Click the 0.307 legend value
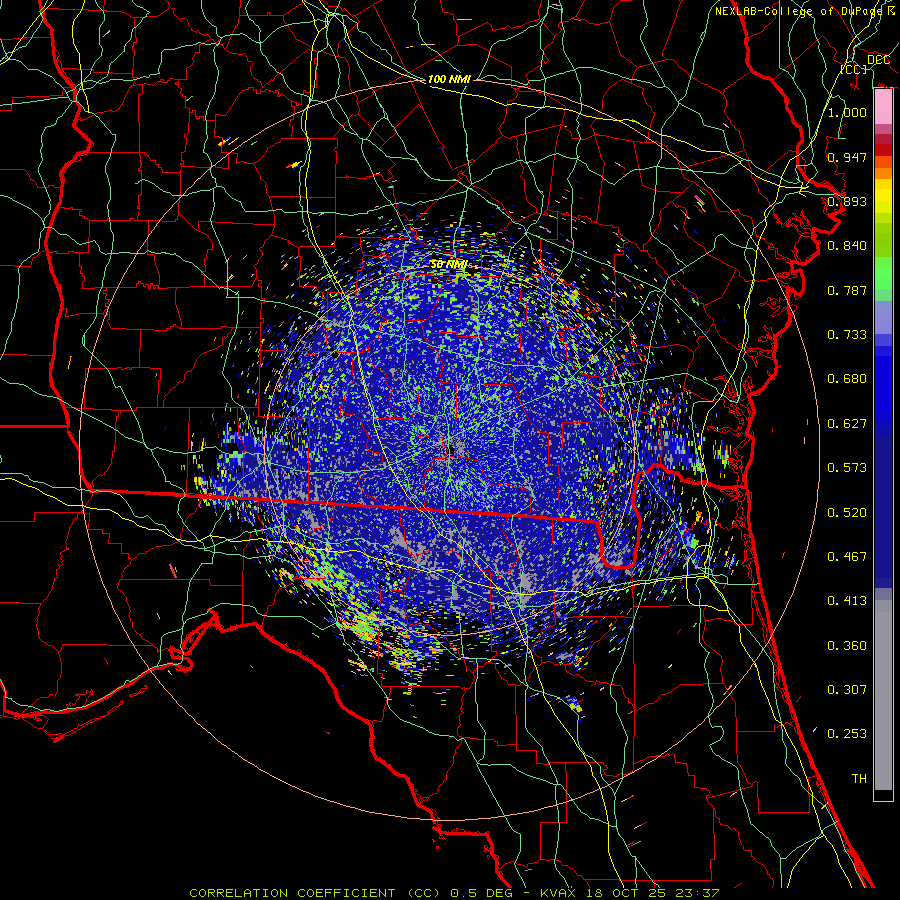This screenshot has height=900, width=900. (x=847, y=690)
